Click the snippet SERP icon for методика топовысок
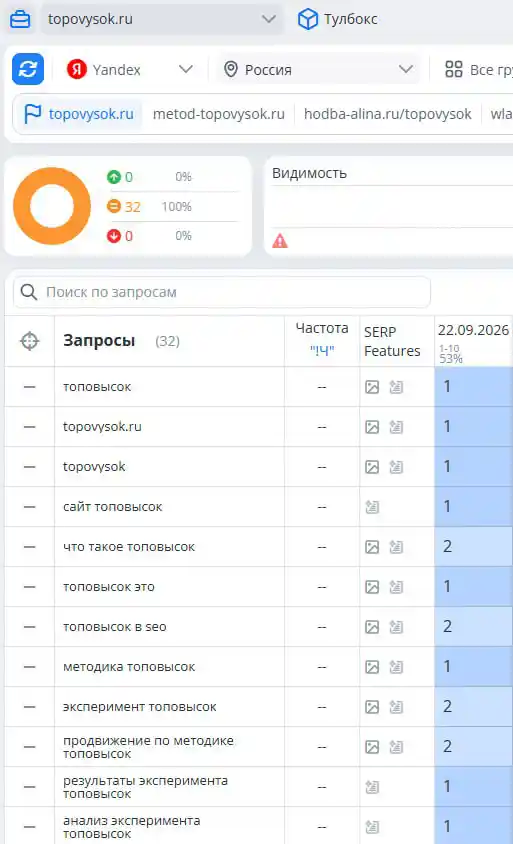The image size is (513, 844). (x=396, y=667)
